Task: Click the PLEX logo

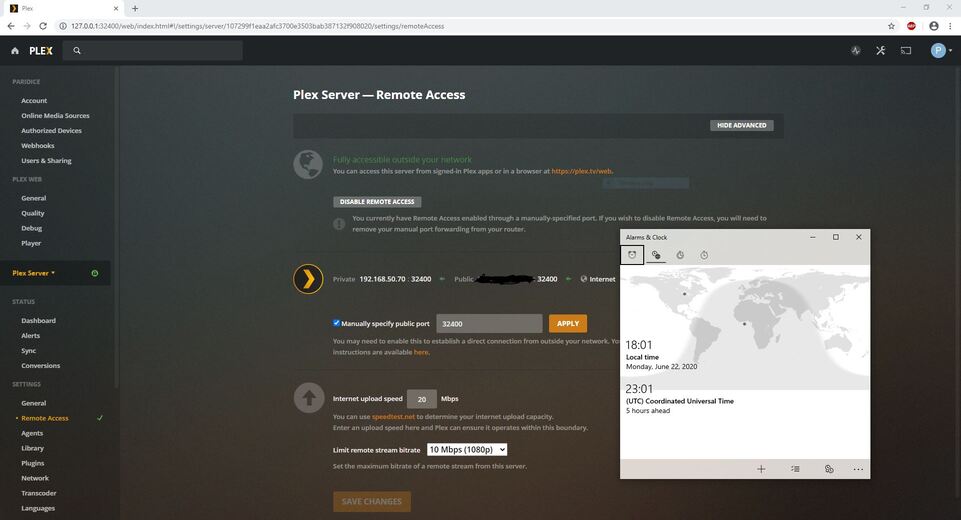Action: [41, 51]
